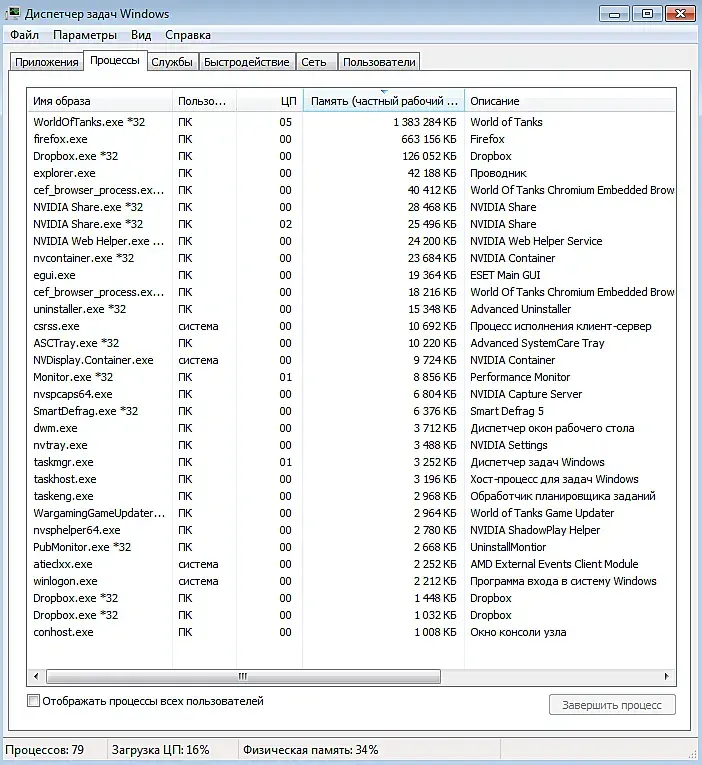Select the taskmgr.exe process
This screenshot has height=765, width=702.
click(351, 462)
